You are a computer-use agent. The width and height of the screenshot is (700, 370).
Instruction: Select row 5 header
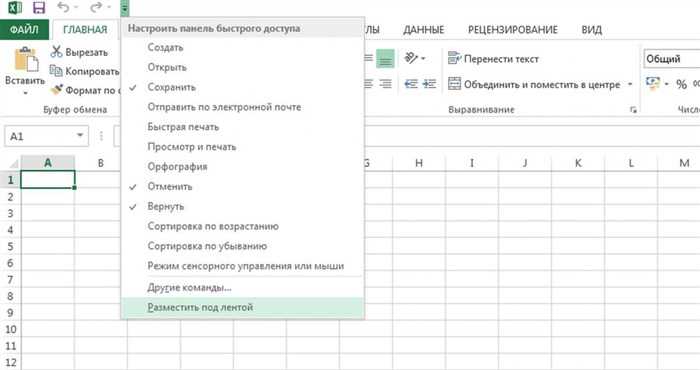[10, 246]
